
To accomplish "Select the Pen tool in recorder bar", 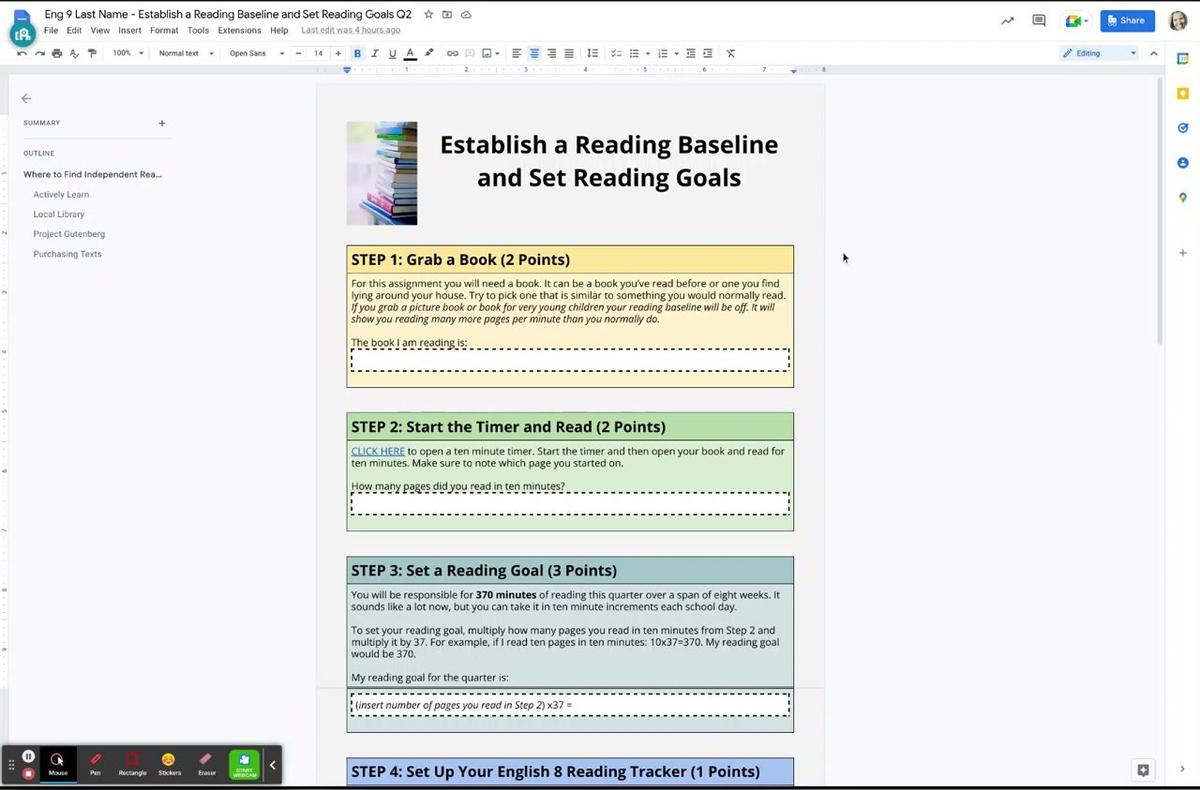I will (x=95, y=764).
